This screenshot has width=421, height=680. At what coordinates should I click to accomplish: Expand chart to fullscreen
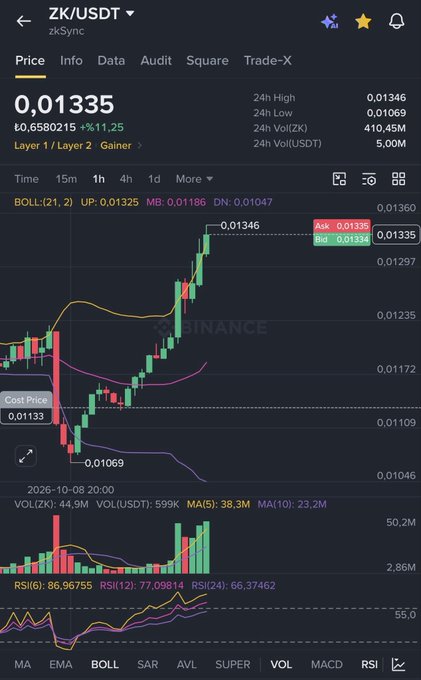[26, 456]
